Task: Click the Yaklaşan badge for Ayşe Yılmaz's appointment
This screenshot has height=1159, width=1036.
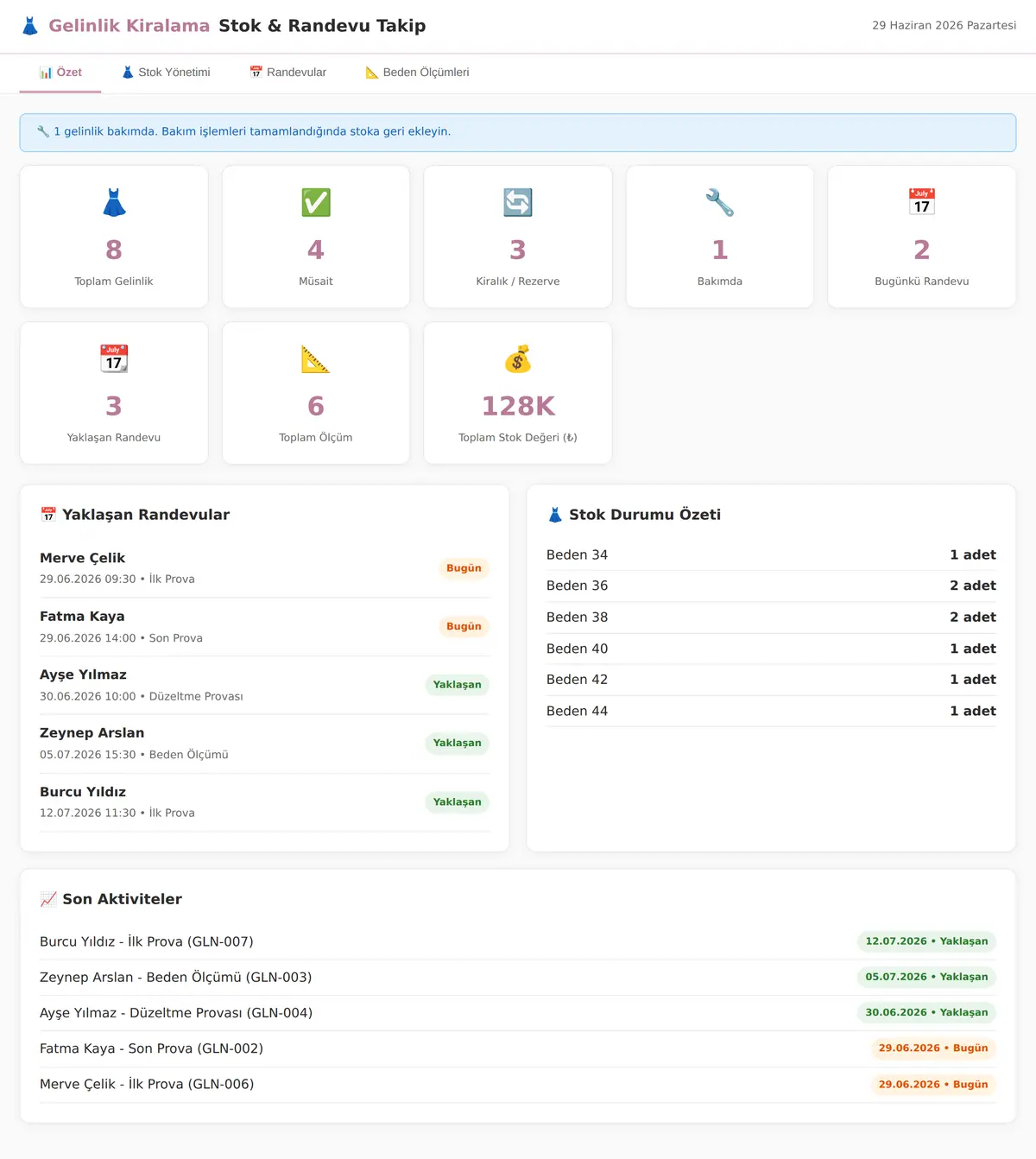Action: [x=458, y=685]
